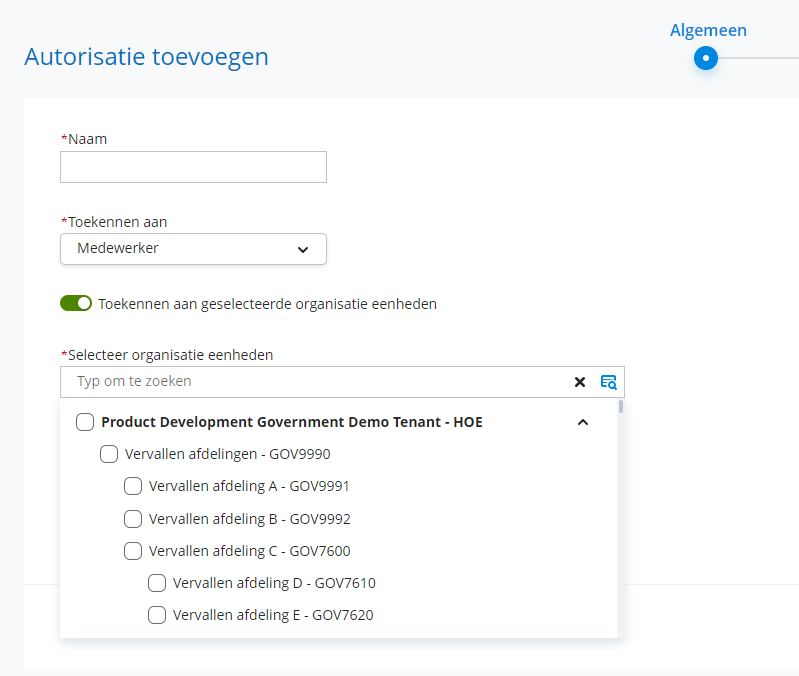Toggle Toekennen aan geselecteerde organisatie eenheden

point(76,303)
